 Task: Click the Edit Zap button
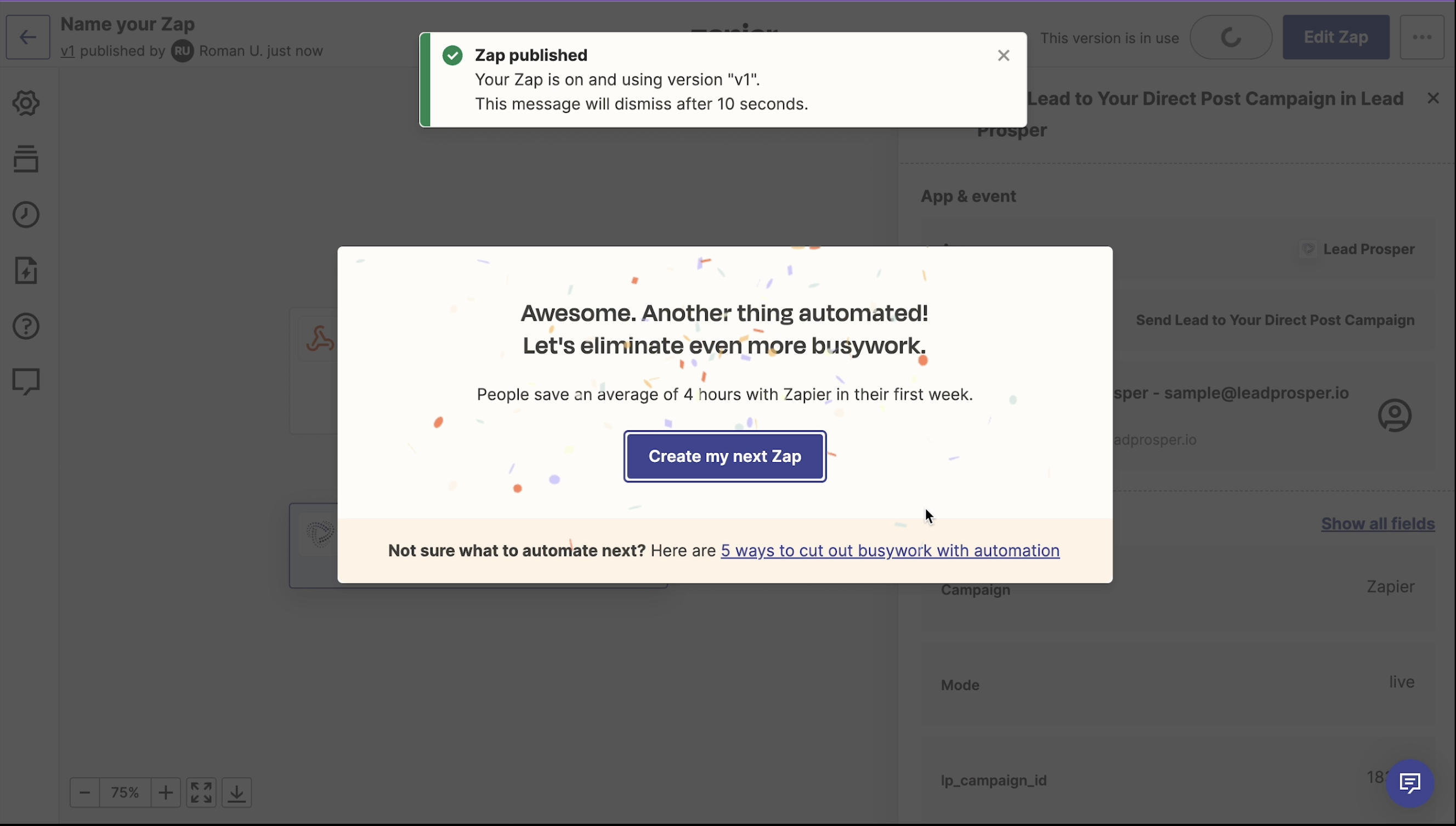click(1336, 37)
